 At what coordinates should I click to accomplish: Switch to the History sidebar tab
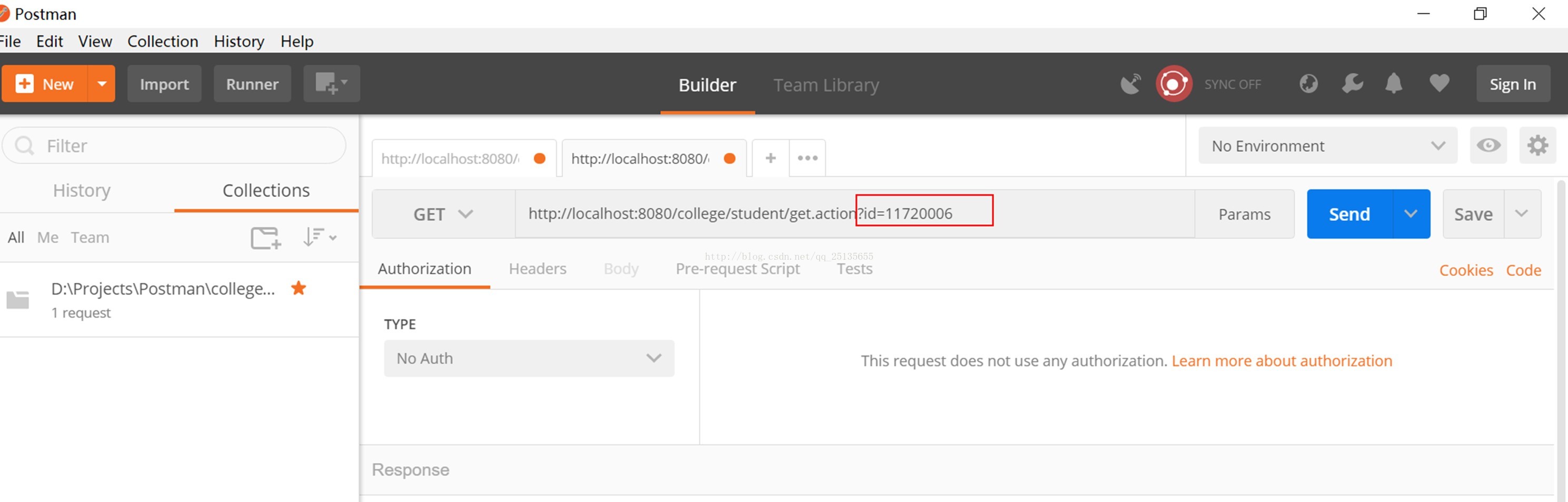pyautogui.click(x=82, y=191)
